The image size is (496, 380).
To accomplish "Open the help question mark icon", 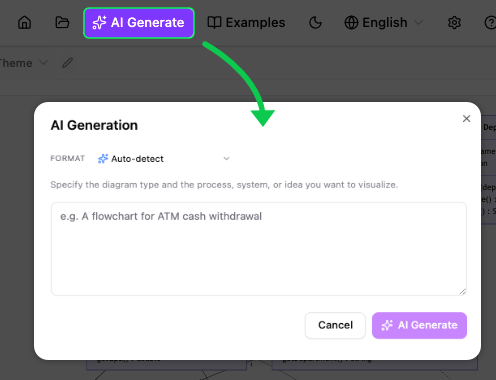I will click(490, 23).
